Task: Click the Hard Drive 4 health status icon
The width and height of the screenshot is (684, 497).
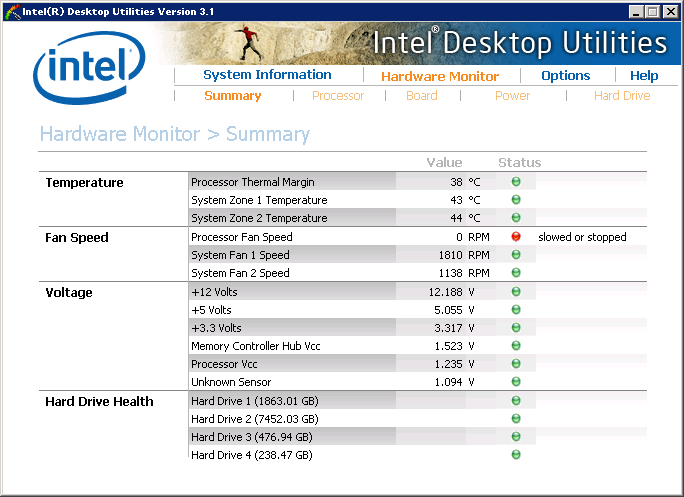Action: [x=516, y=455]
